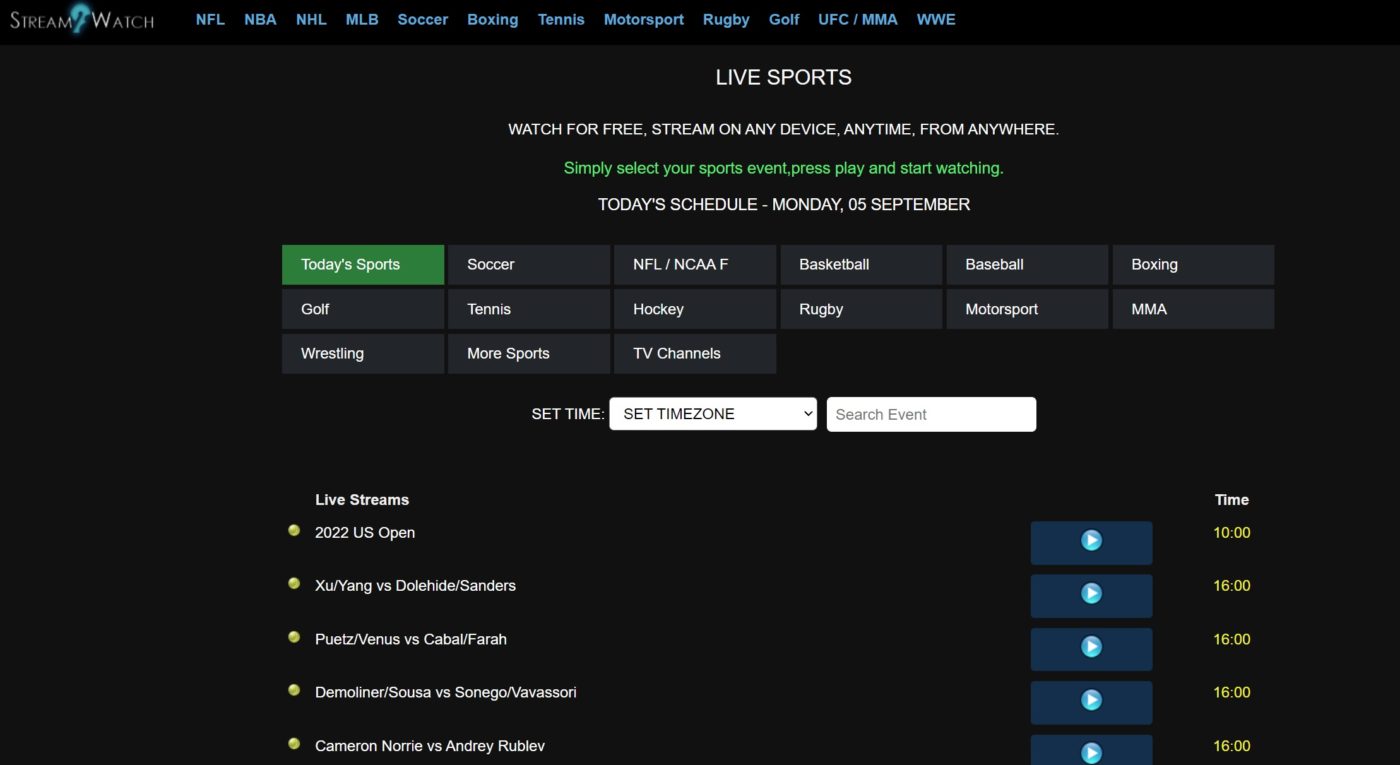
Task: Play the Demoliner/Sousa vs Sonego/Vavassori stream
Action: coord(1091,701)
